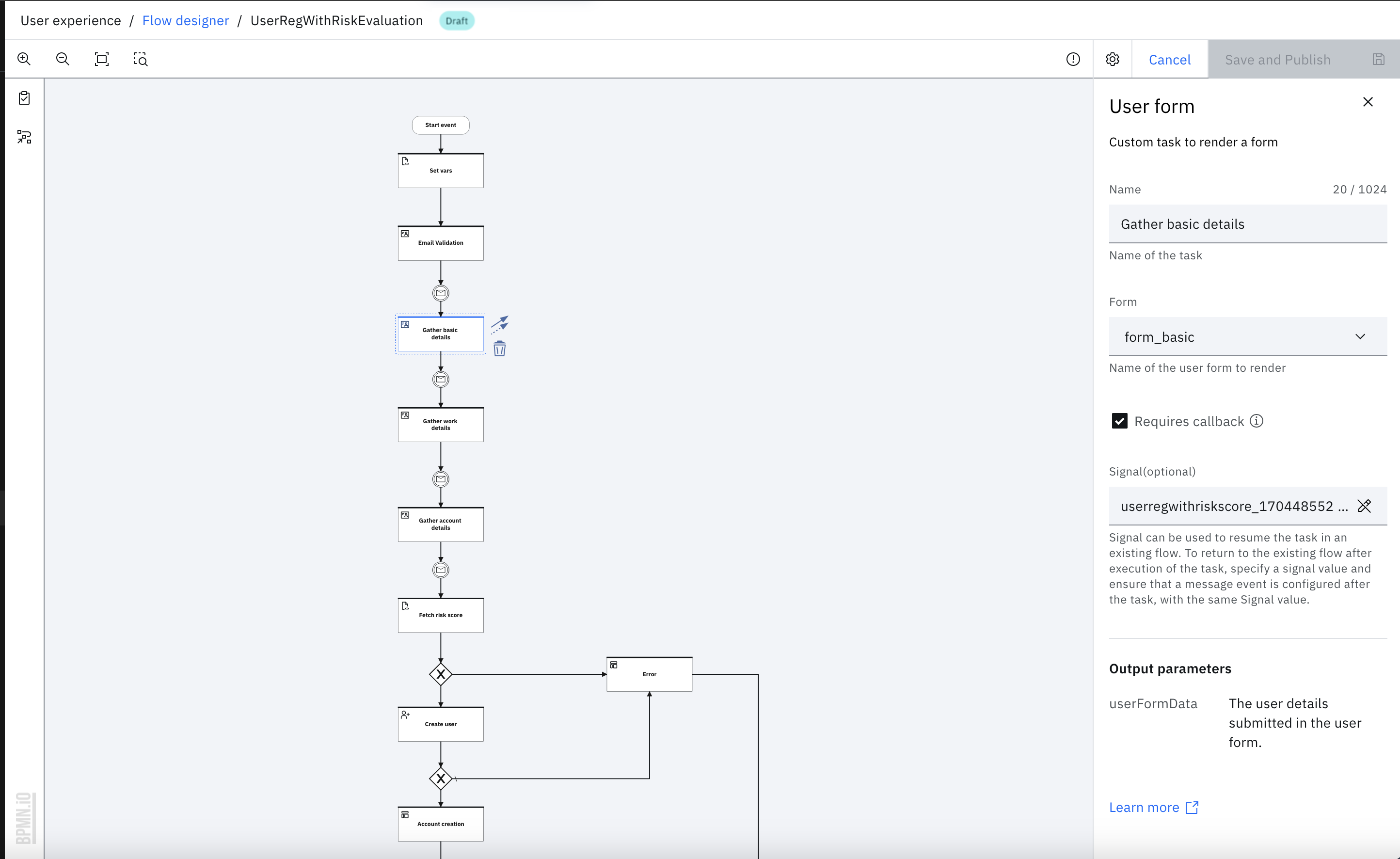Clear the Signal field edit icon
This screenshot has height=859, width=1400.
1364,506
